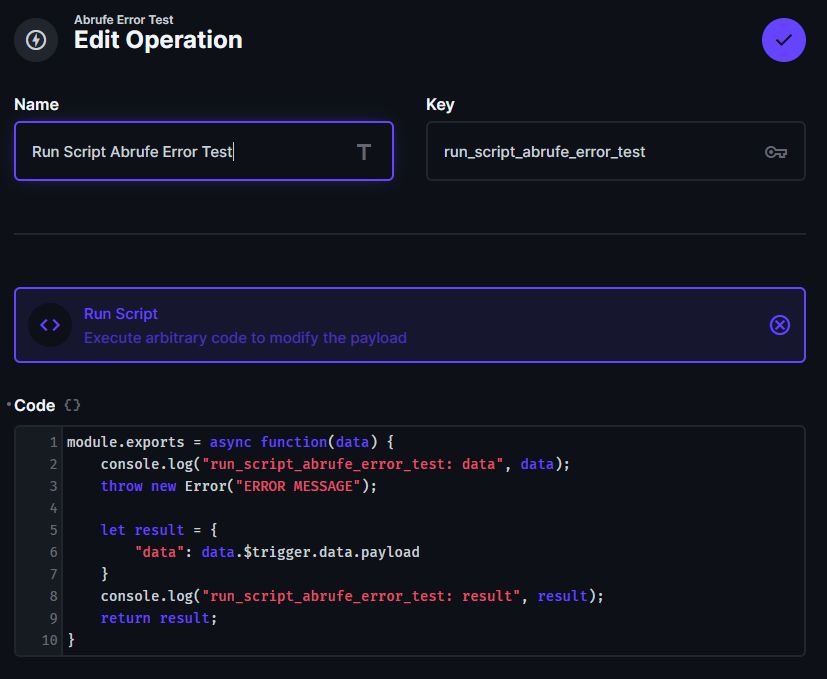This screenshot has width=827, height=679.
Task: Focus the Key input field
Action: [590, 152]
